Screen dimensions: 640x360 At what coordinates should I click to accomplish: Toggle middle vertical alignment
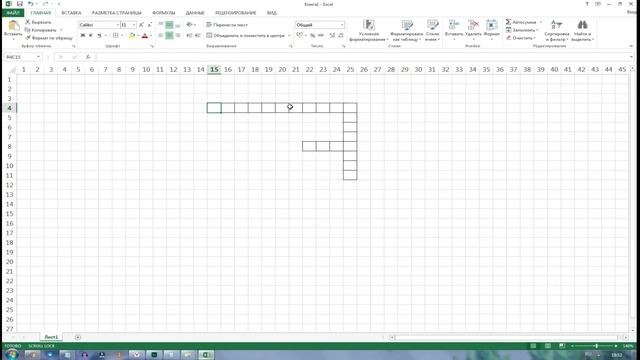pyautogui.click(x=169, y=25)
